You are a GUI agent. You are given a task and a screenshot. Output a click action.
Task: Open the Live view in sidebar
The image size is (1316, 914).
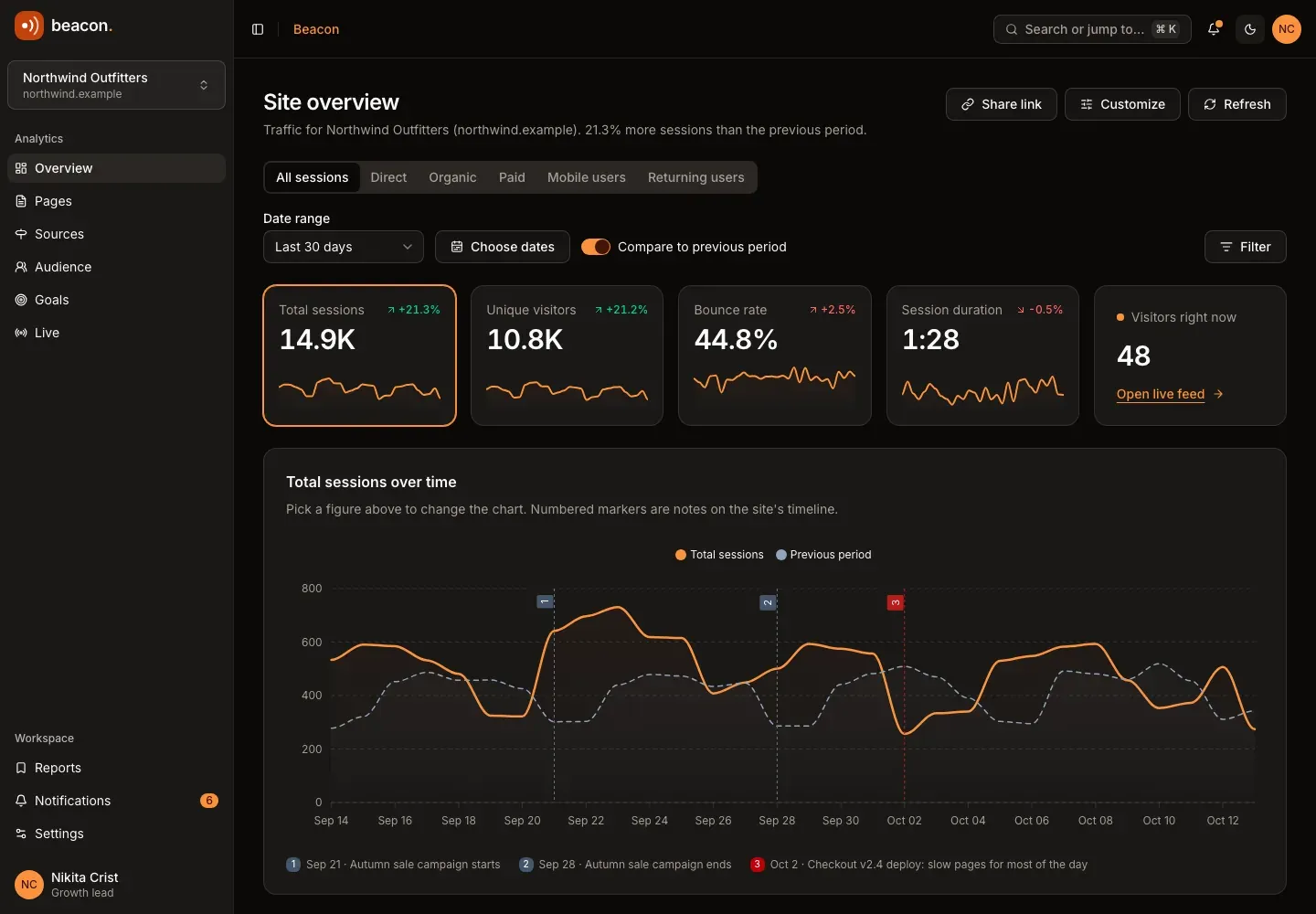coord(116,333)
